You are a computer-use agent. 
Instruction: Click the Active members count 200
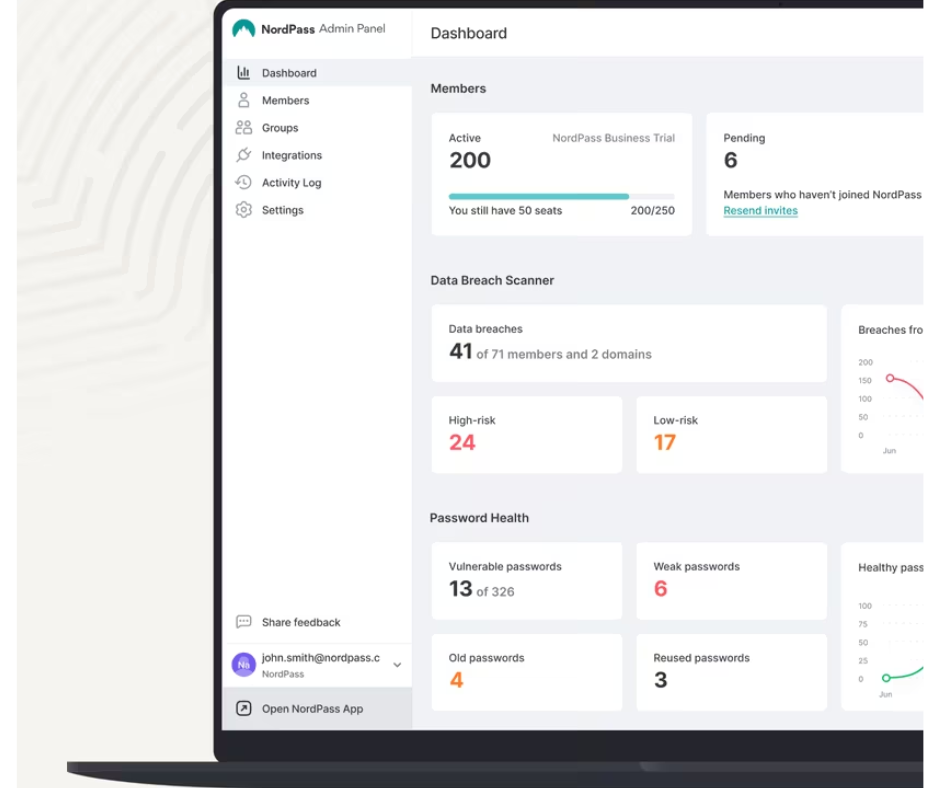point(470,160)
